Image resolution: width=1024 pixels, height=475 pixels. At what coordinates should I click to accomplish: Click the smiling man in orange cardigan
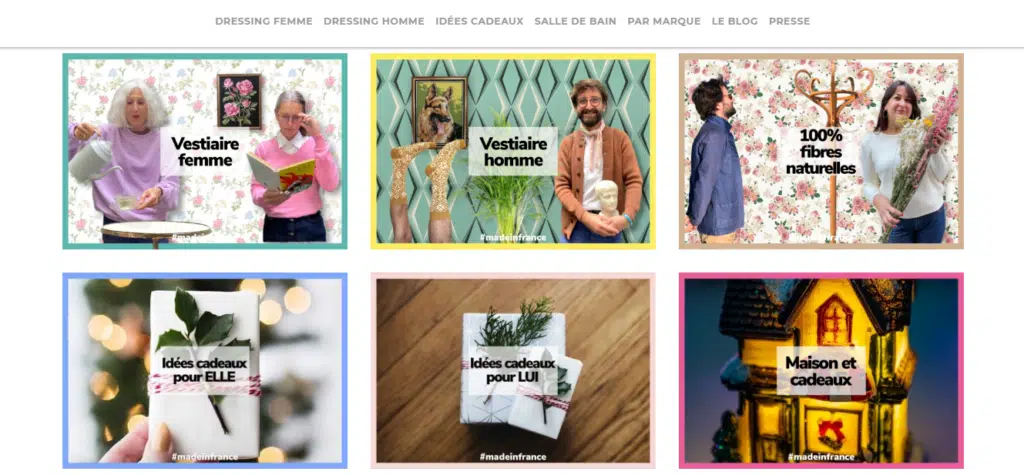click(598, 161)
